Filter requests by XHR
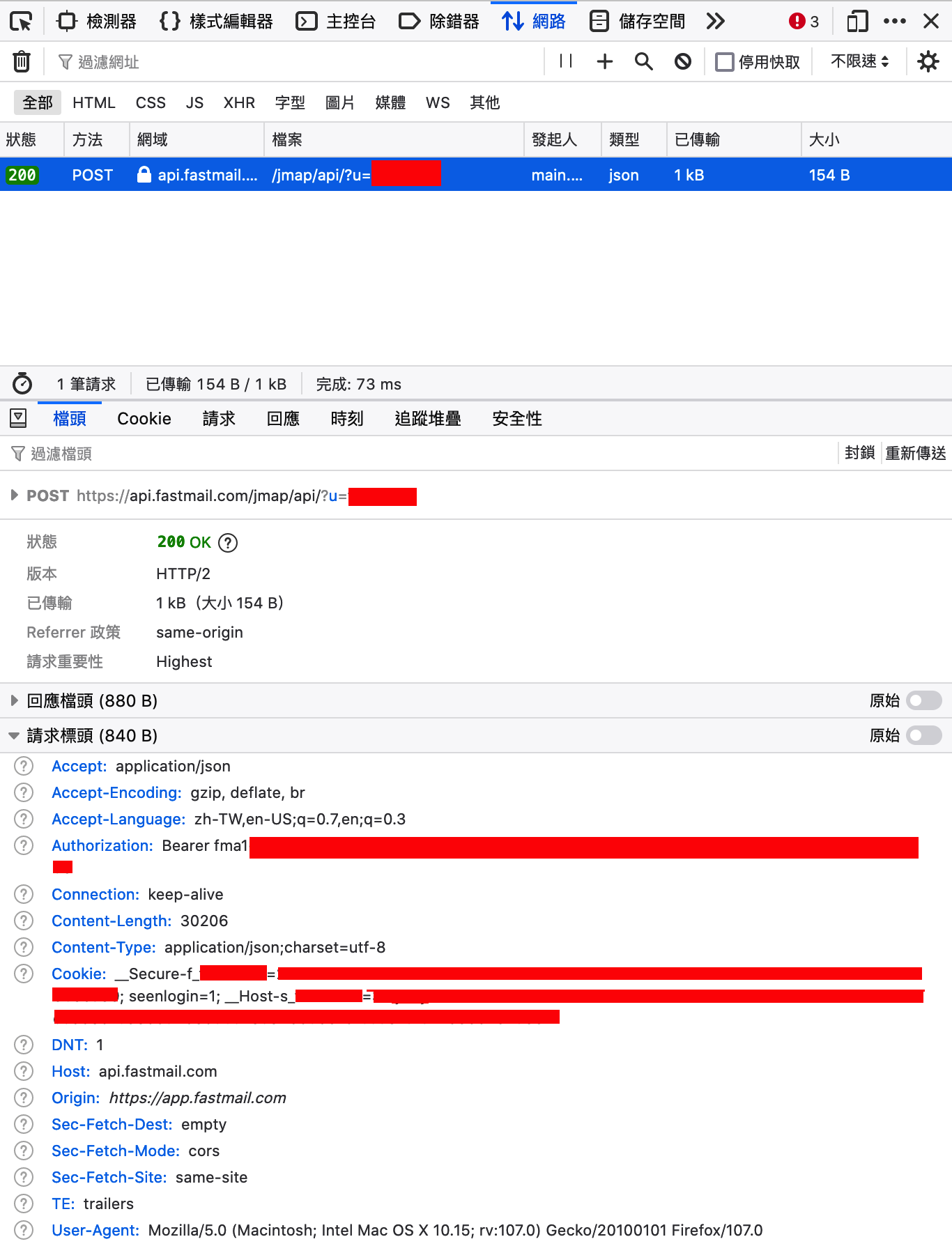 point(239,102)
